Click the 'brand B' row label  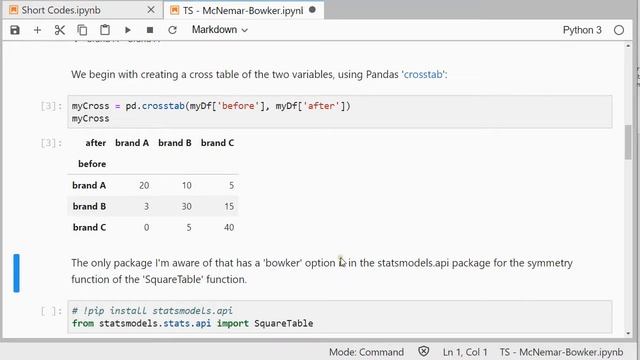click(89, 206)
